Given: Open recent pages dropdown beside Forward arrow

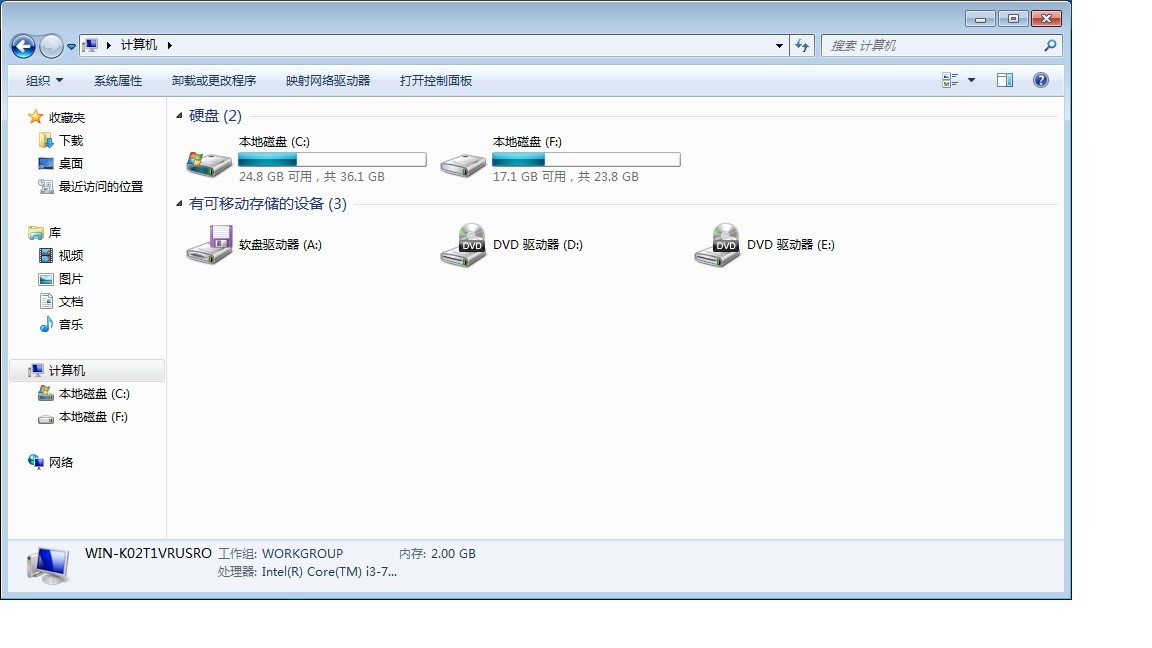Looking at the screenshot, I should click(x=71, y=46).
